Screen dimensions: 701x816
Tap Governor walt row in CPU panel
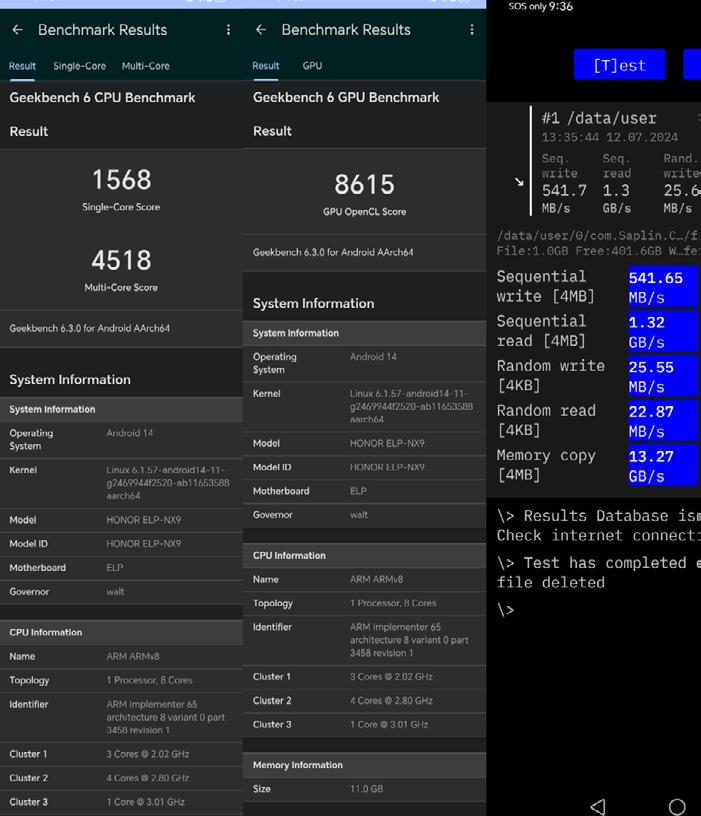pyautogui.click(x=121, y=592)
